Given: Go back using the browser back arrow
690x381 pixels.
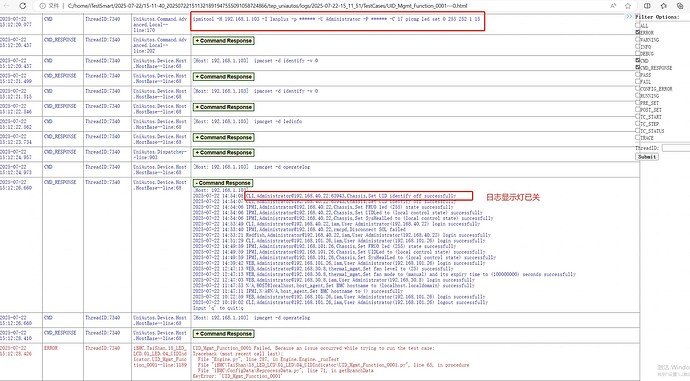Looking at the screenshot, I should click(x=6, y=6).
